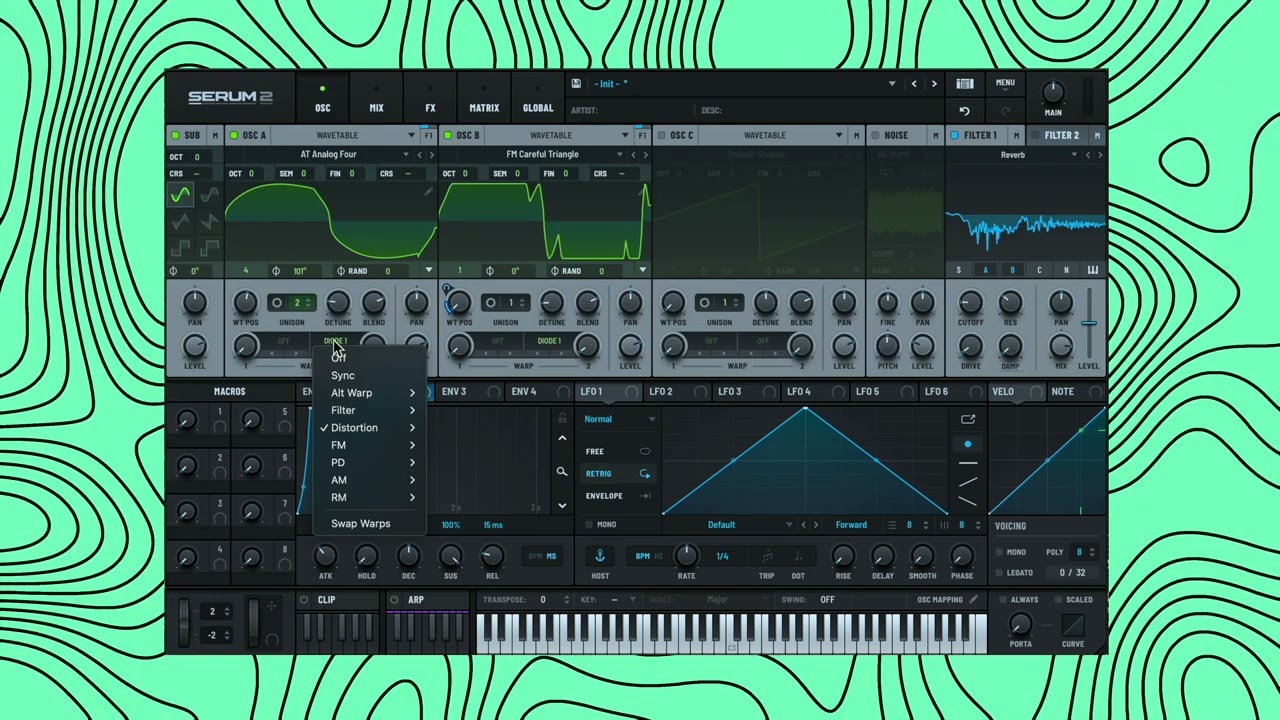Click the LFO dotted note icon
The width and height of the screenshot is (1280, 720).
798,556
